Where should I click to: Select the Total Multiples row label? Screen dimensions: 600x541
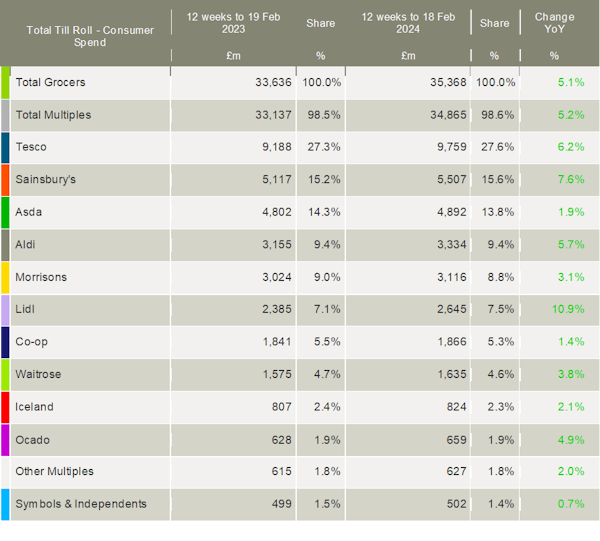pos(53,115)
